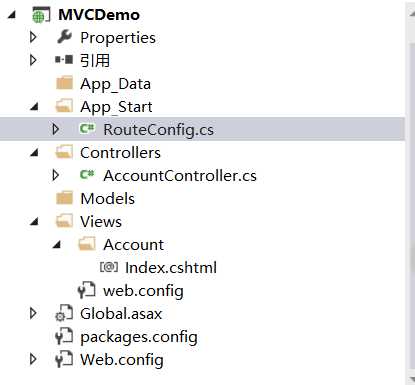
Task: Click the MVCDemo web project icon
Action: pyautogui.click(x=41, y=15)
